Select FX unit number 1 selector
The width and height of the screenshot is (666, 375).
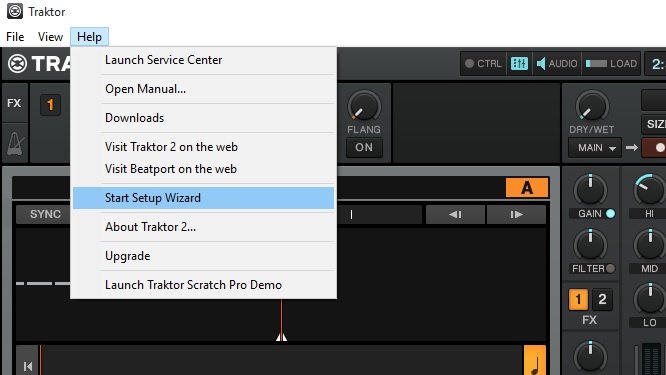point(51,104)
